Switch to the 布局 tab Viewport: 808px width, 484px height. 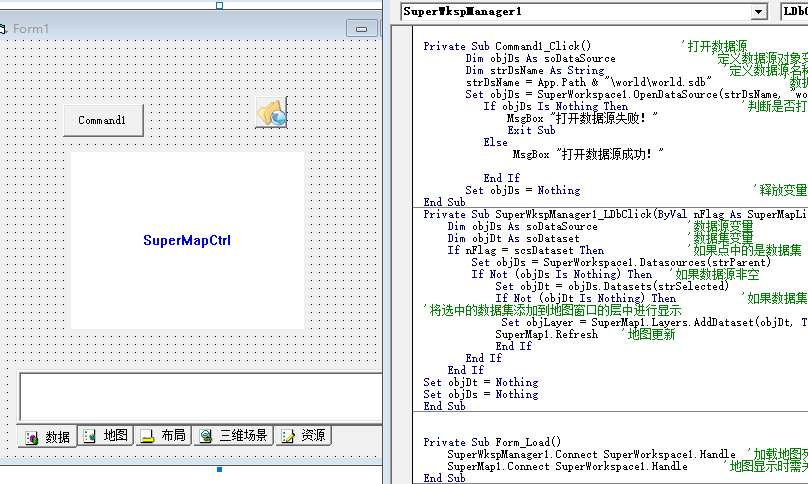[x=163, y=436]
